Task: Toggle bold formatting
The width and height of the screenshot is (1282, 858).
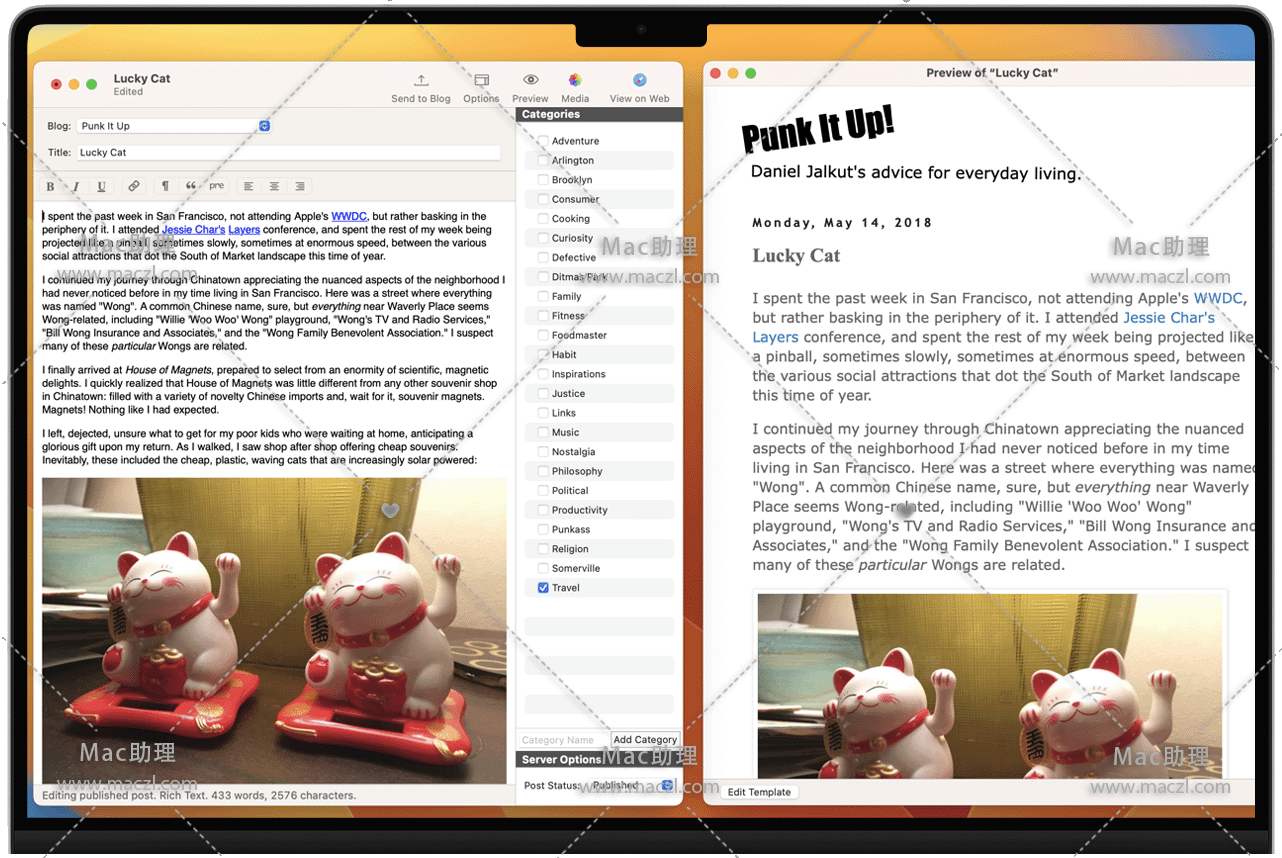Action: pos(51,186)
